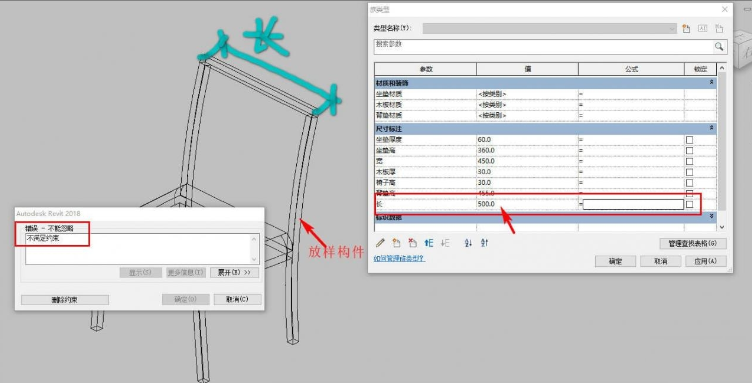Click the 锁定 column header
Image resolution: width=752 pixels, height=383 pixels.
pos(700,69)
